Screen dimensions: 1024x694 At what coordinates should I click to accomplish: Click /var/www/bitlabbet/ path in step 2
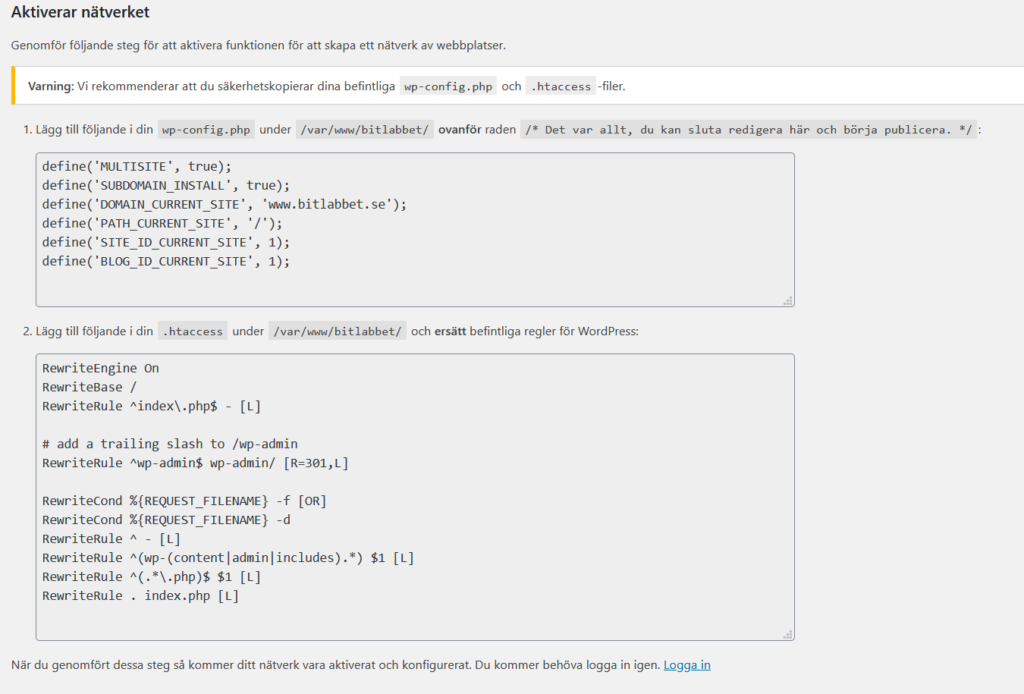[337, 331]
